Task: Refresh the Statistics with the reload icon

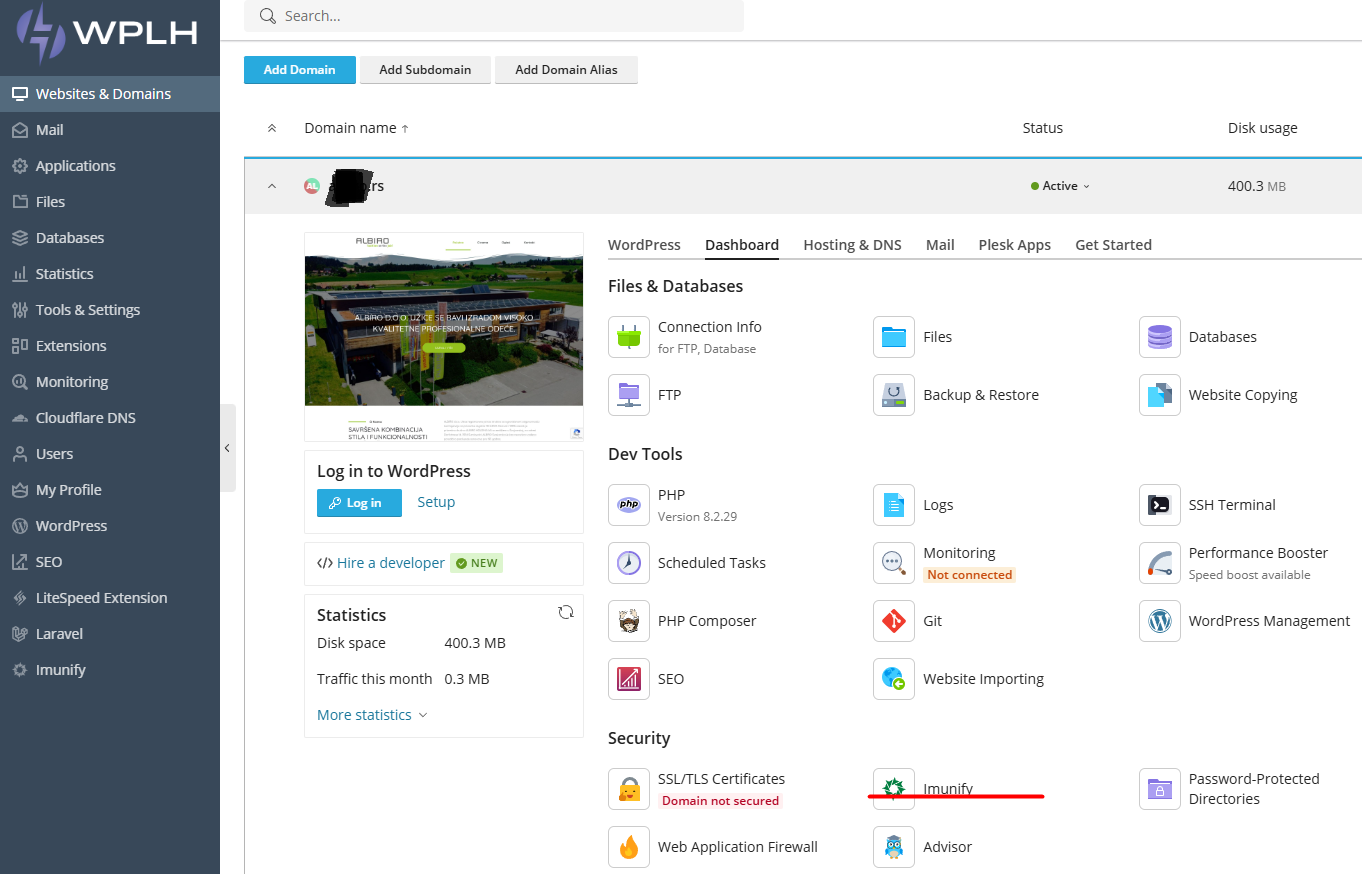Action: click(x=566, y=612)
